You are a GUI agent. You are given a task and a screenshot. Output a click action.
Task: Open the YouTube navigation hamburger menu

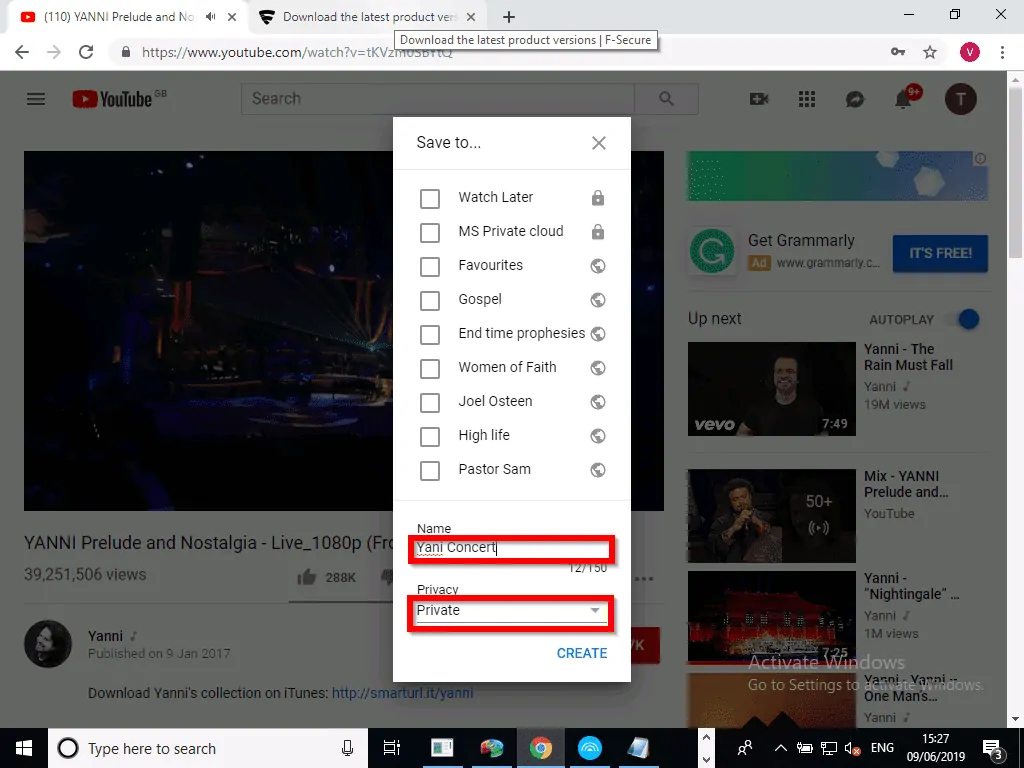click(35, 99)
